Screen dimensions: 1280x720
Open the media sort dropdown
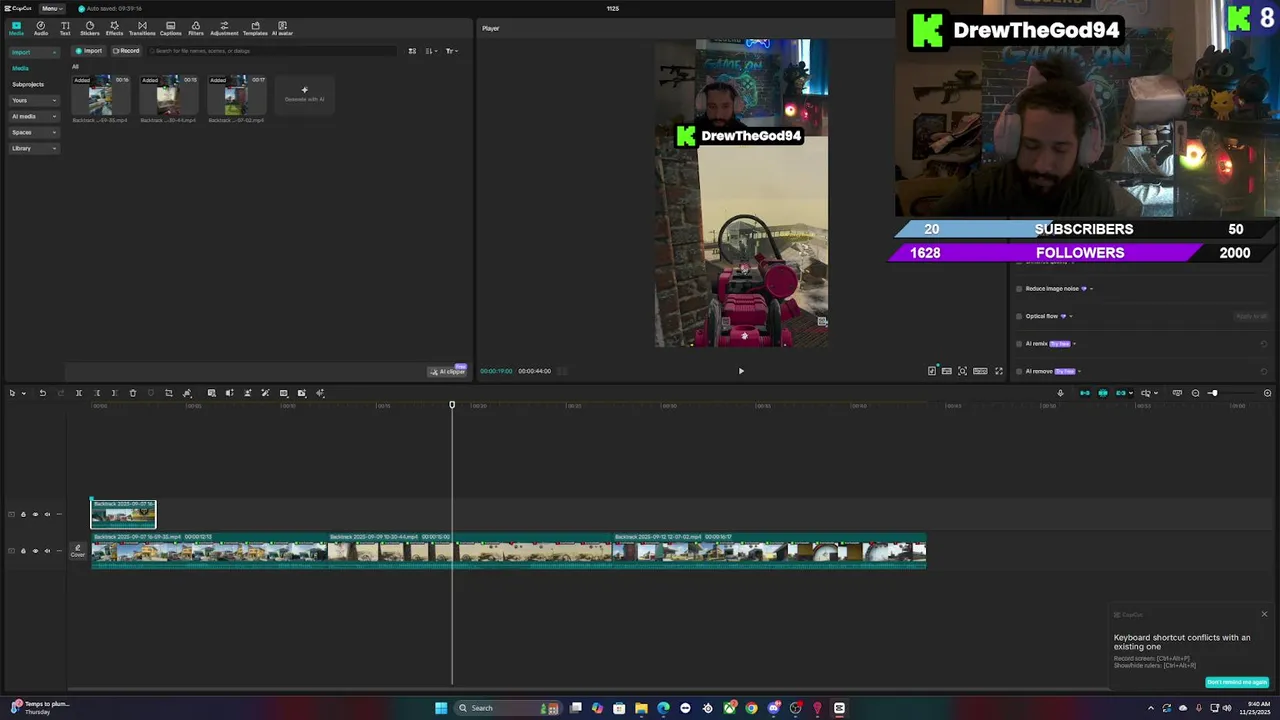click(431, 51)
